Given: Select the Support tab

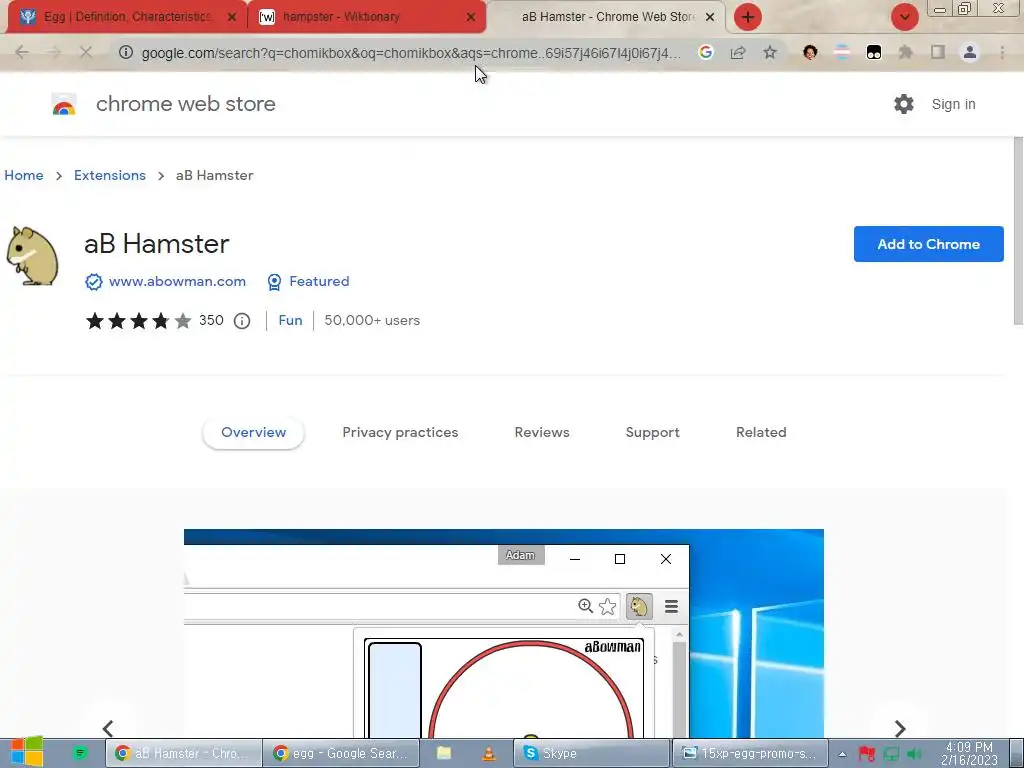Looking at the screenshot, I should pos(652,432).
